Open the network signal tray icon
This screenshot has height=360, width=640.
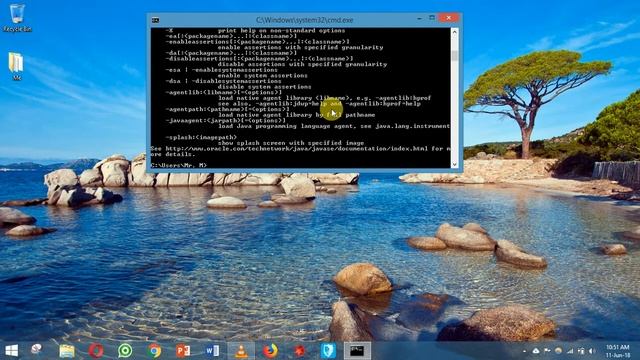click(570, 351)
